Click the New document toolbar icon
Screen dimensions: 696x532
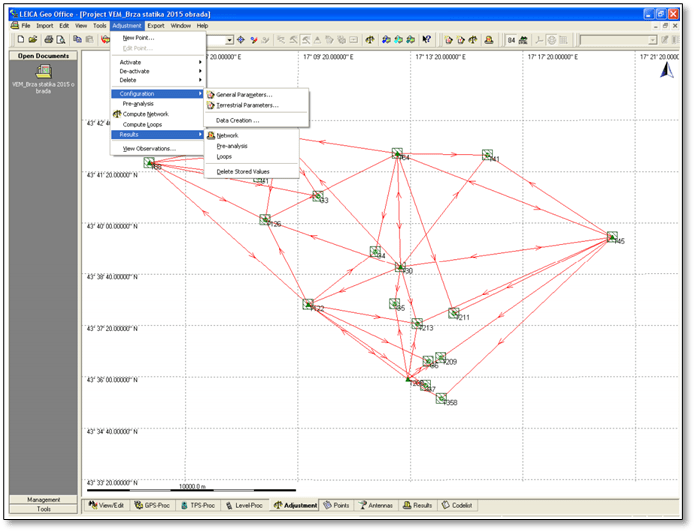[x=21, y=39]
